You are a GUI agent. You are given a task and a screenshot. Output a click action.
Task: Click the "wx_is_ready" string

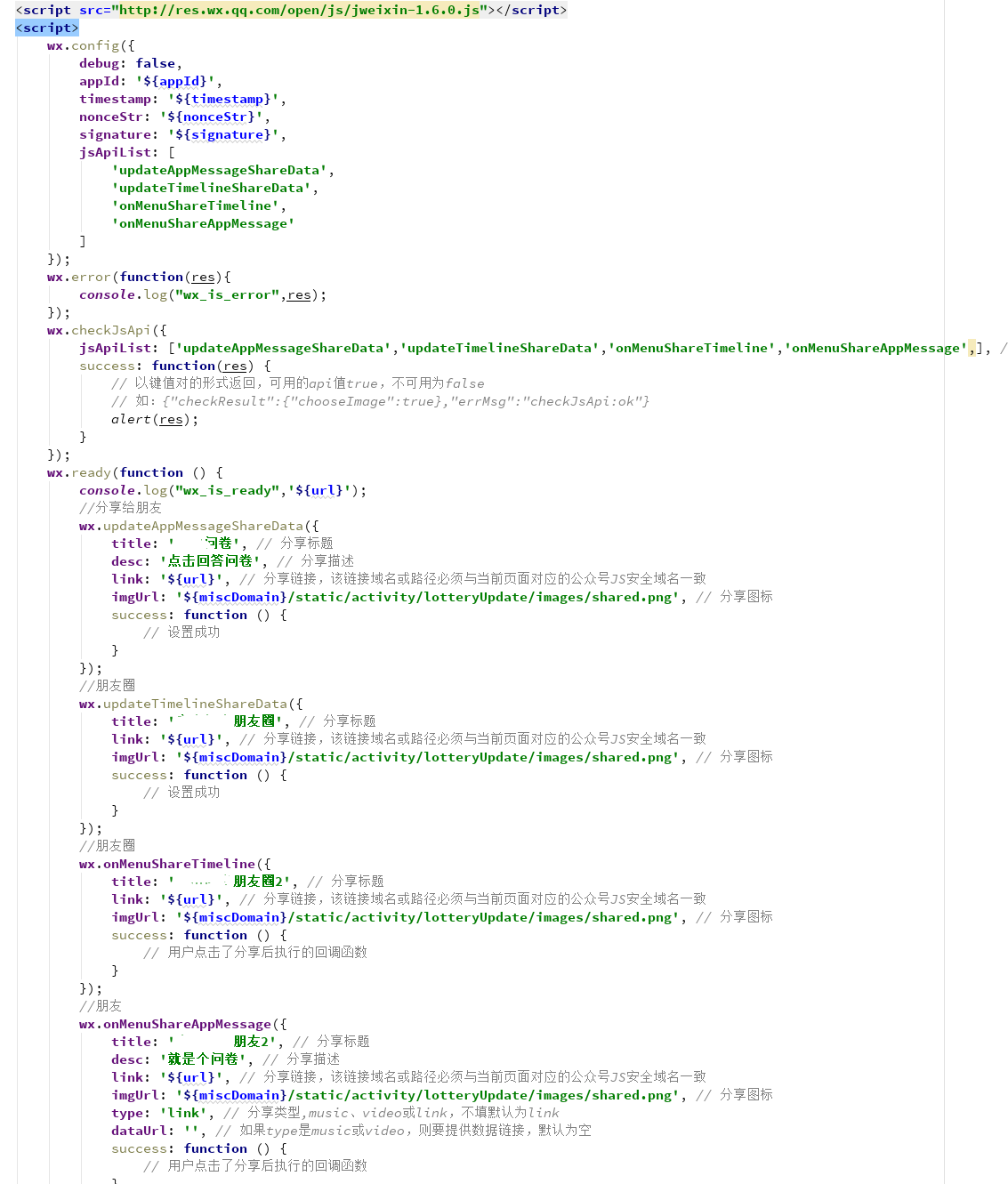[x=227, y=490]
